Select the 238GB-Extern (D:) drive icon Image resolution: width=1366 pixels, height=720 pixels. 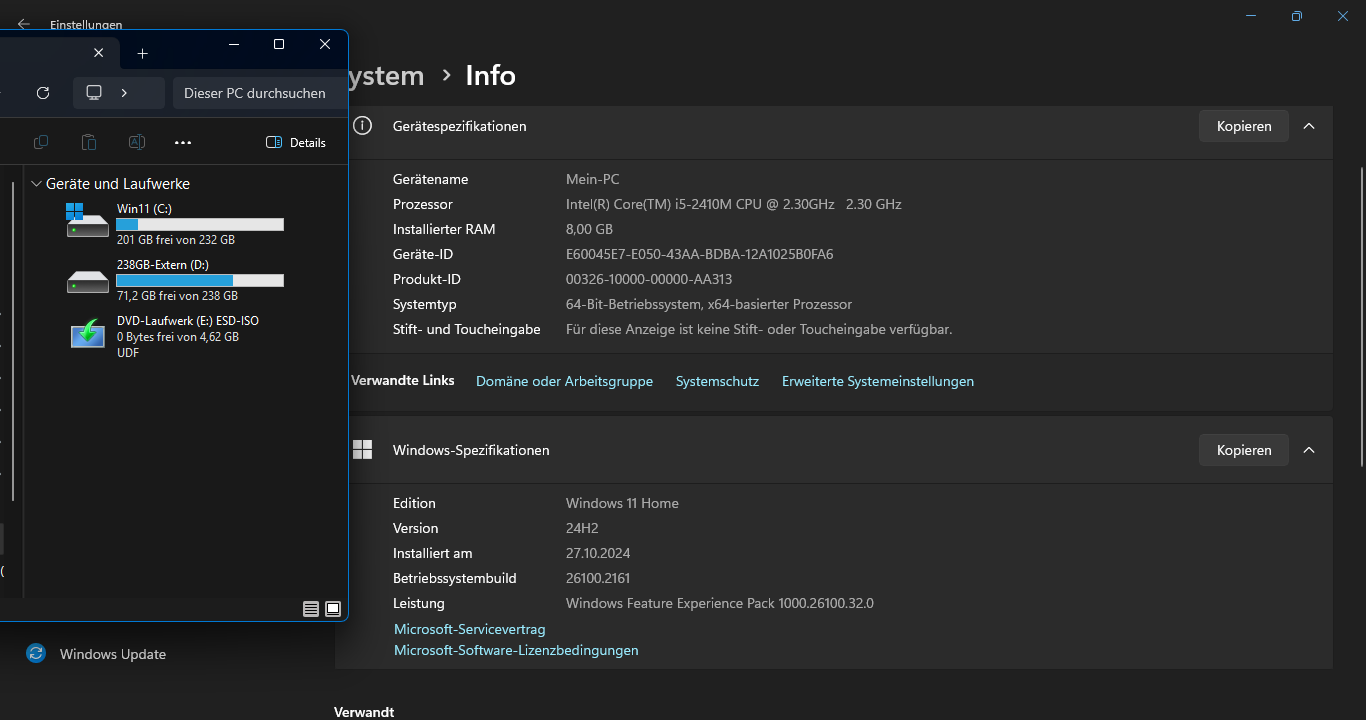tap(88, 282)
